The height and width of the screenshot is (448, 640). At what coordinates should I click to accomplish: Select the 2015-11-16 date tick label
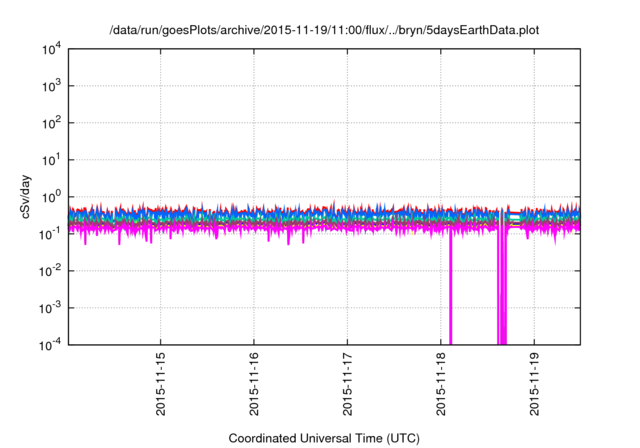(x=254, y=383)
